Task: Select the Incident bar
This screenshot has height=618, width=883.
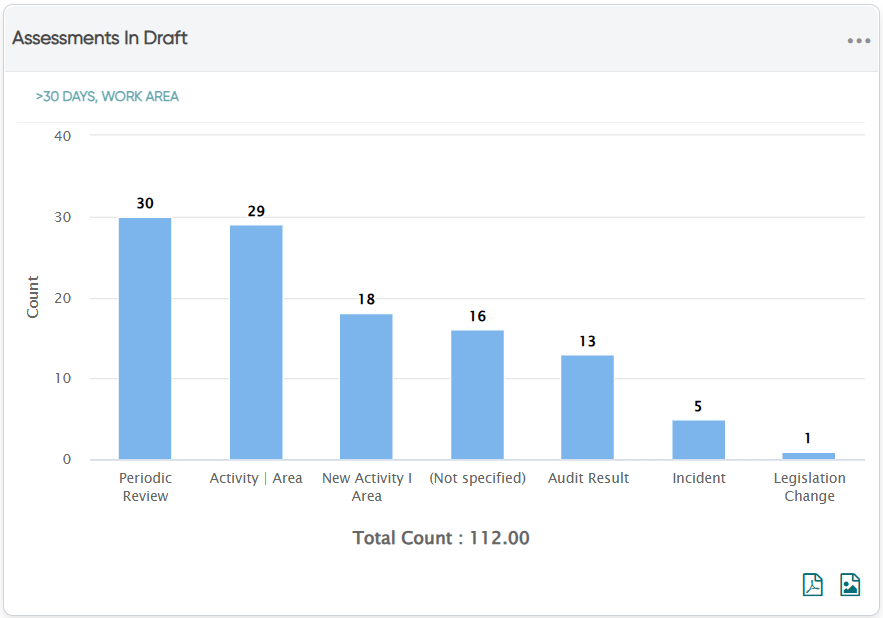Action: pos(698,439)
